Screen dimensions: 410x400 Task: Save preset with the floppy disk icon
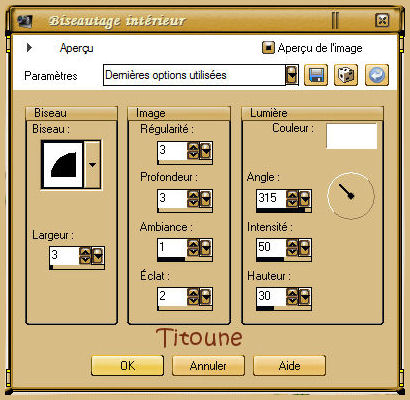click(316, 75)
